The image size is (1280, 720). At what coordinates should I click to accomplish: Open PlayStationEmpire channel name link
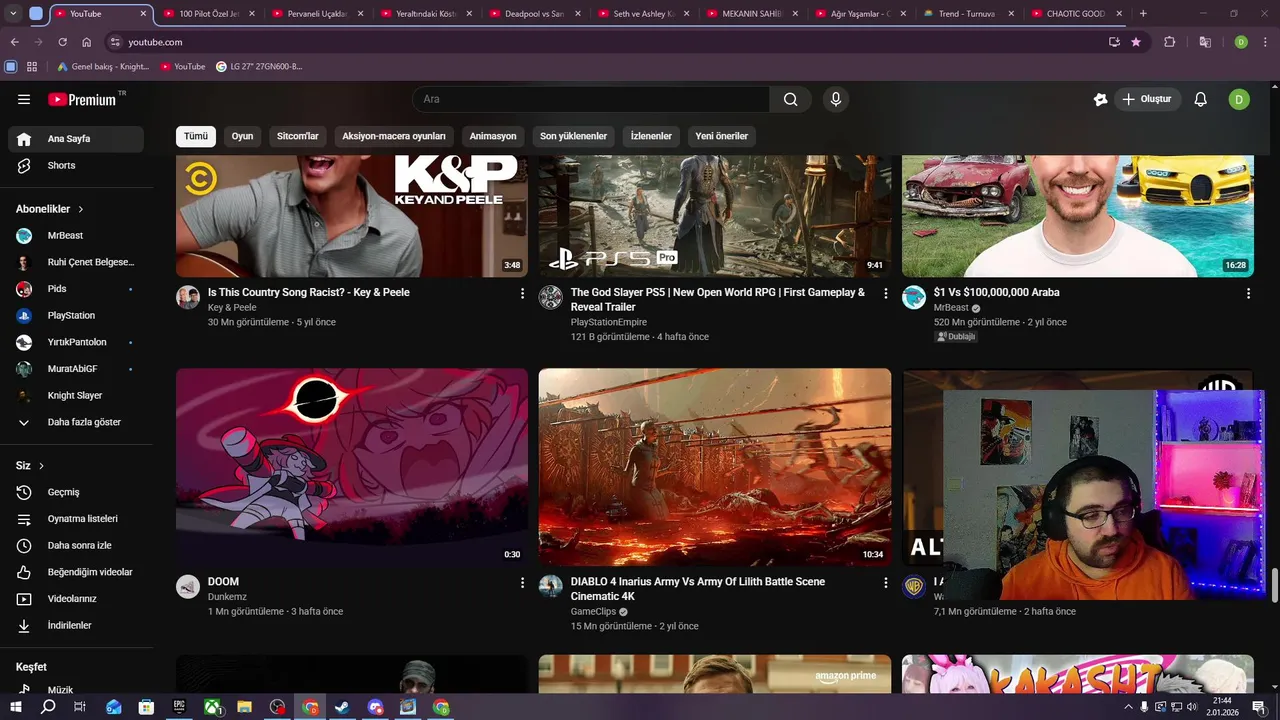(609, 323)
